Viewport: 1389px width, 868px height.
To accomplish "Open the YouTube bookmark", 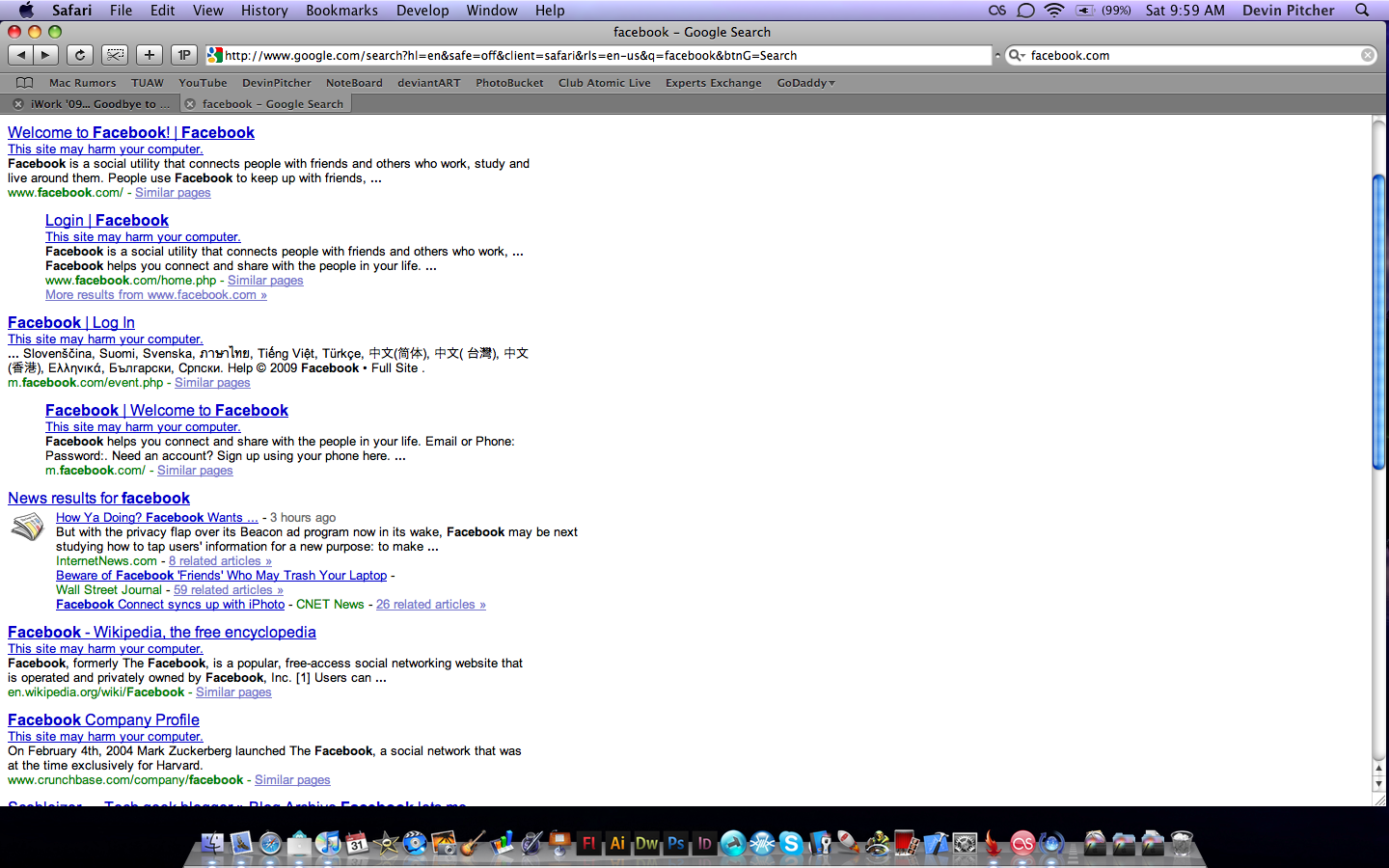I will (x=203, y=83).
